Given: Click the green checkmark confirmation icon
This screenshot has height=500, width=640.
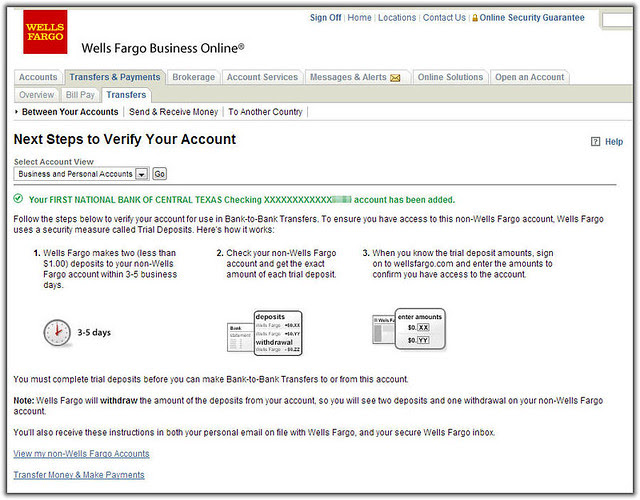Looking at the screenshot, I should 18,199.
